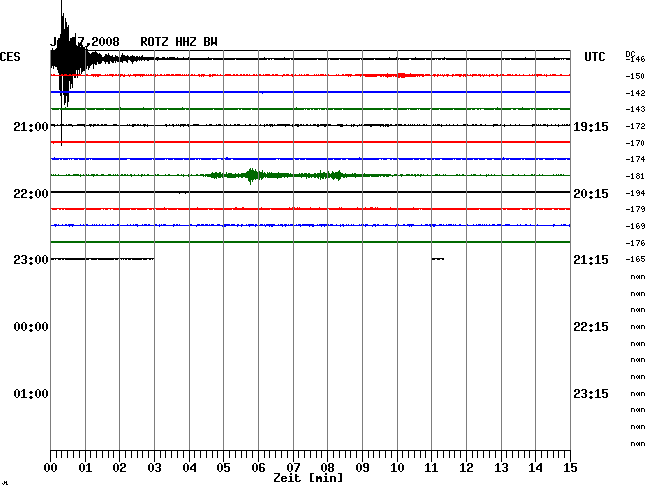Click the DC offset value -143
The image size is (650, 494).
(x=635, y=109)
